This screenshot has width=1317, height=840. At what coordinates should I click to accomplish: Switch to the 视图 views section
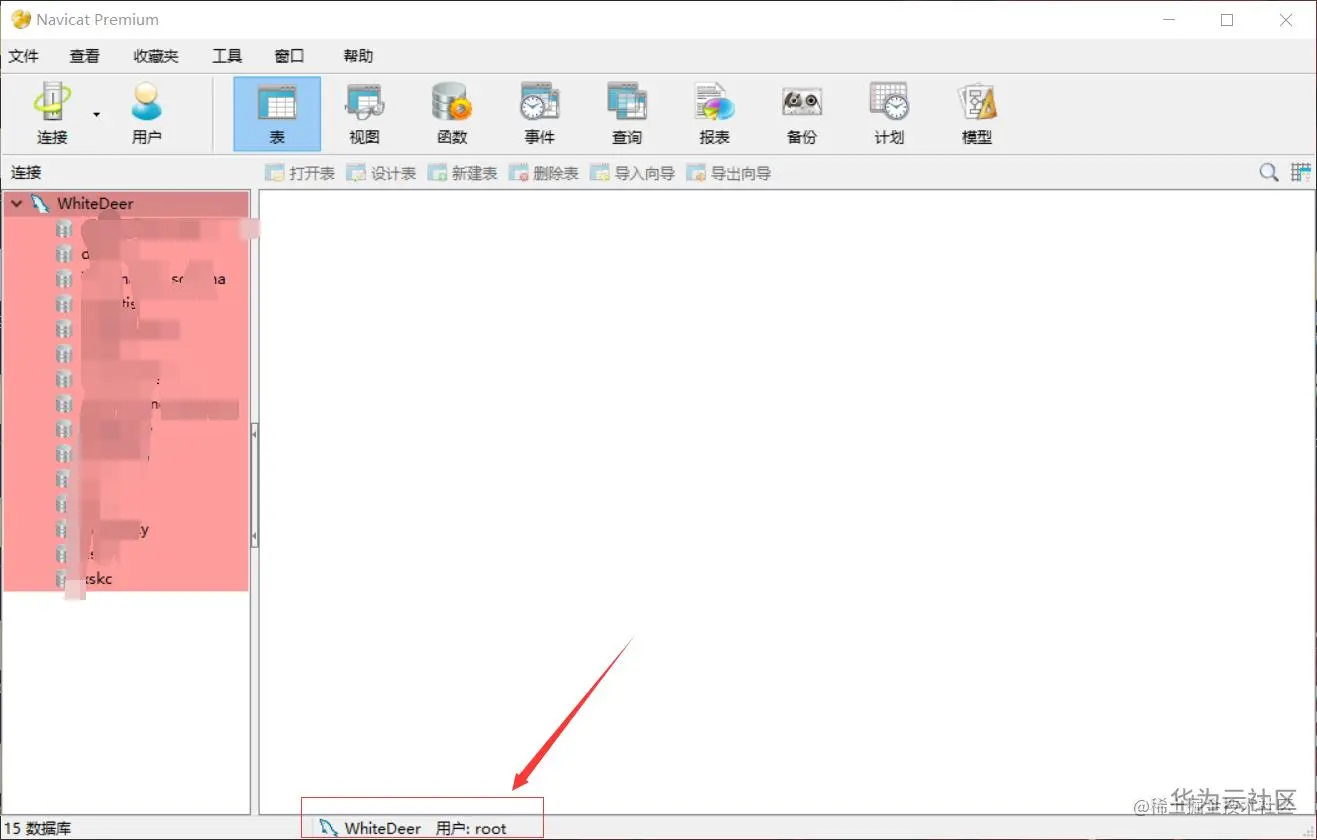(x=364, y=113)
